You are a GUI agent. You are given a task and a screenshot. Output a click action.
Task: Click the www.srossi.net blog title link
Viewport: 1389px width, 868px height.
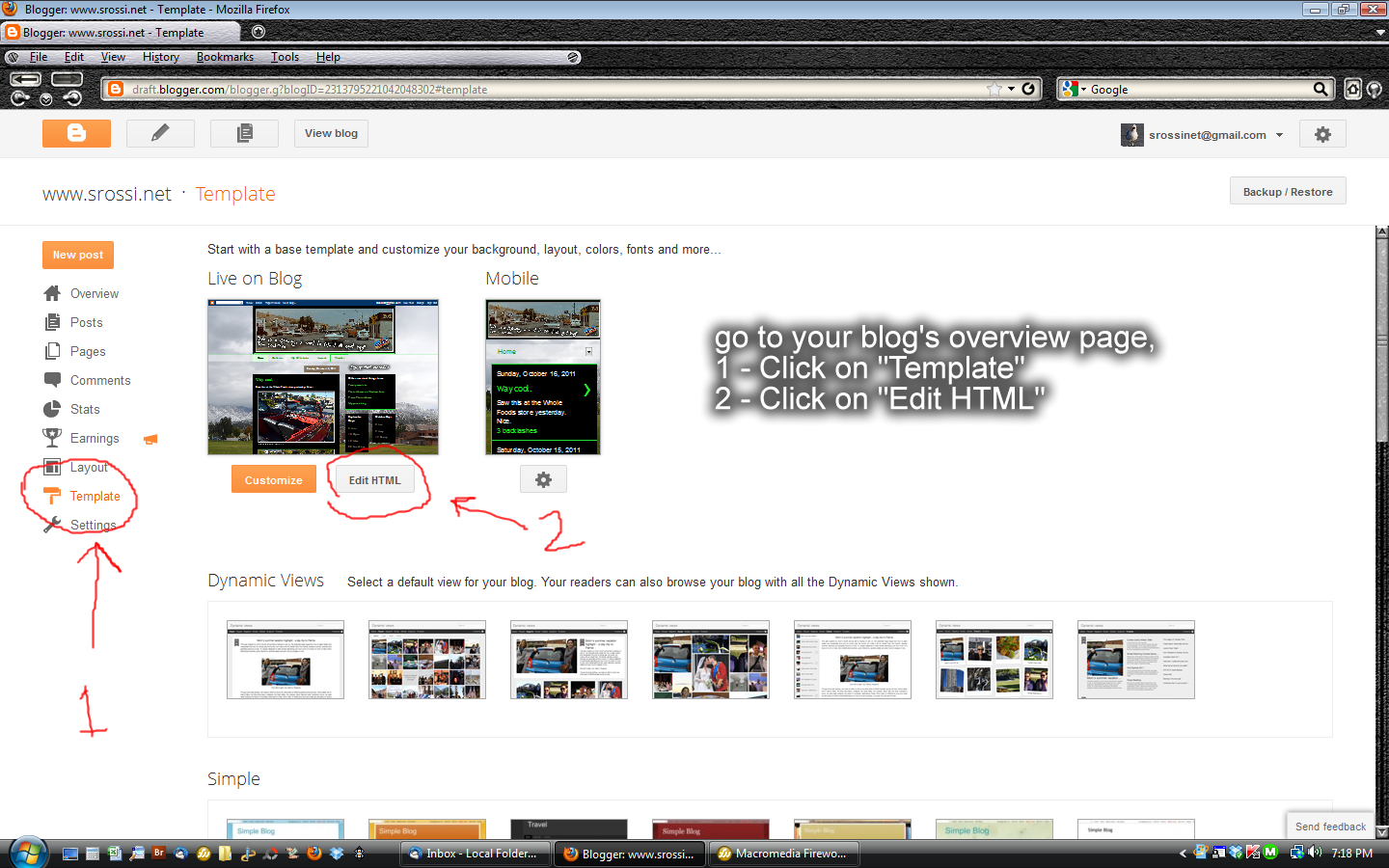click(x=107, y=194)
